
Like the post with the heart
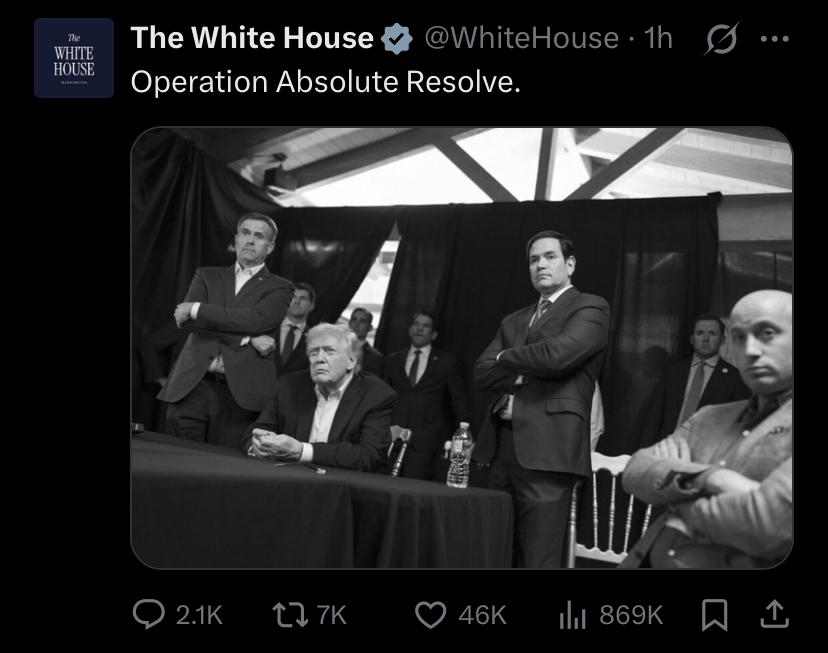pos(430,614)
